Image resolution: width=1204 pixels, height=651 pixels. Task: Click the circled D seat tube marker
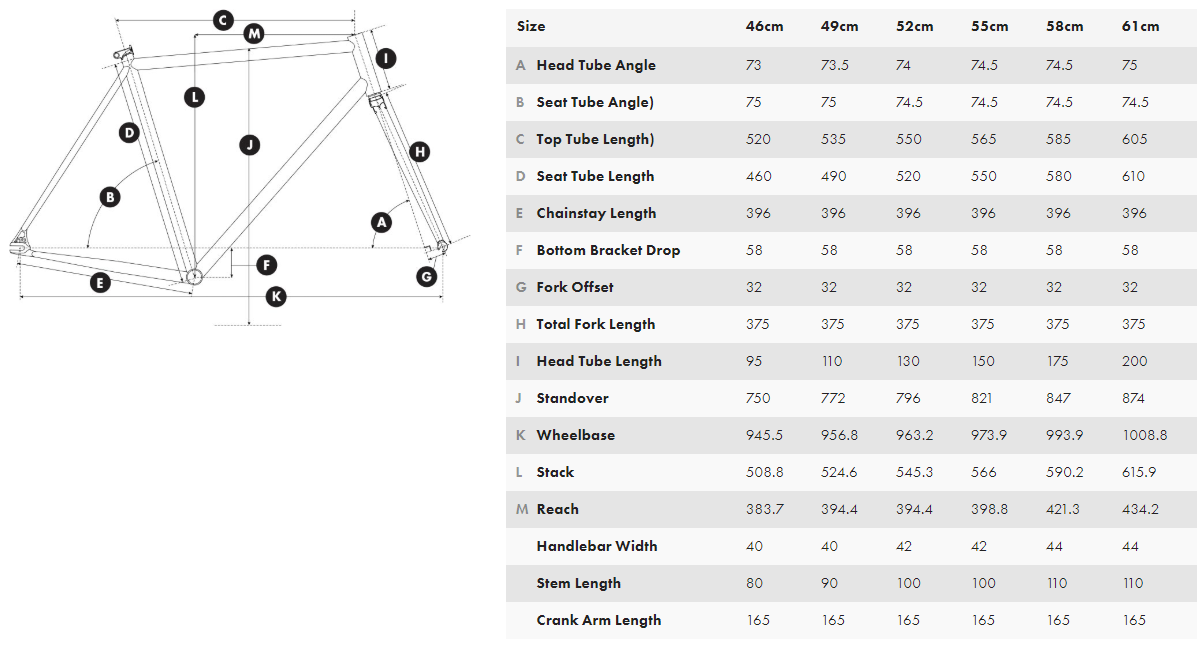[128, 132]
